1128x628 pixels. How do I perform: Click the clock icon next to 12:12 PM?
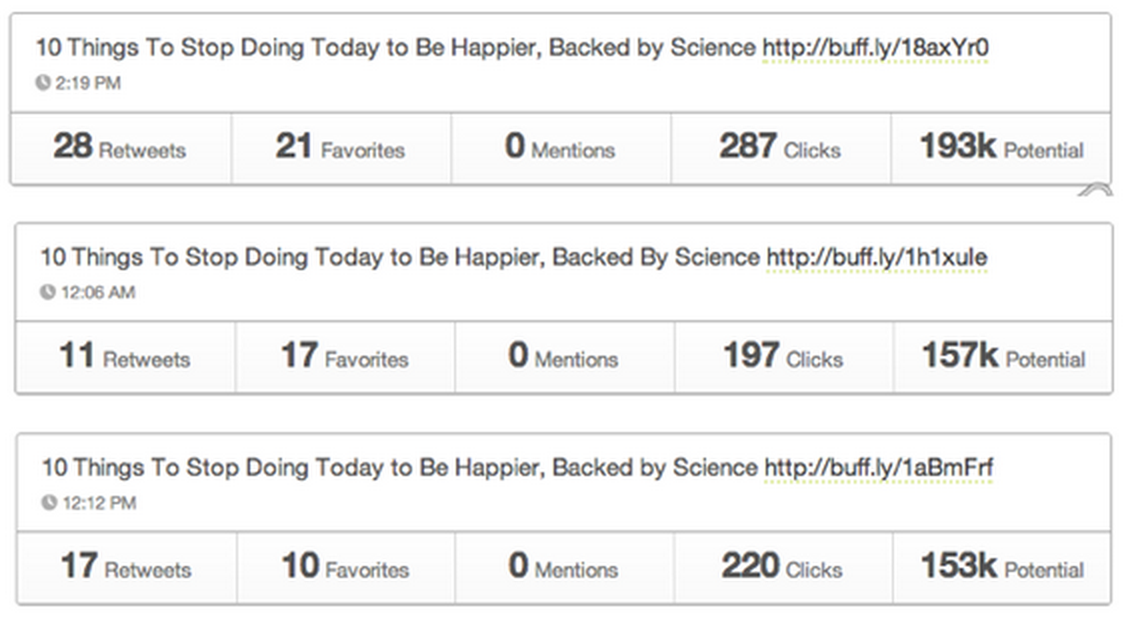(x=49, y=503)
